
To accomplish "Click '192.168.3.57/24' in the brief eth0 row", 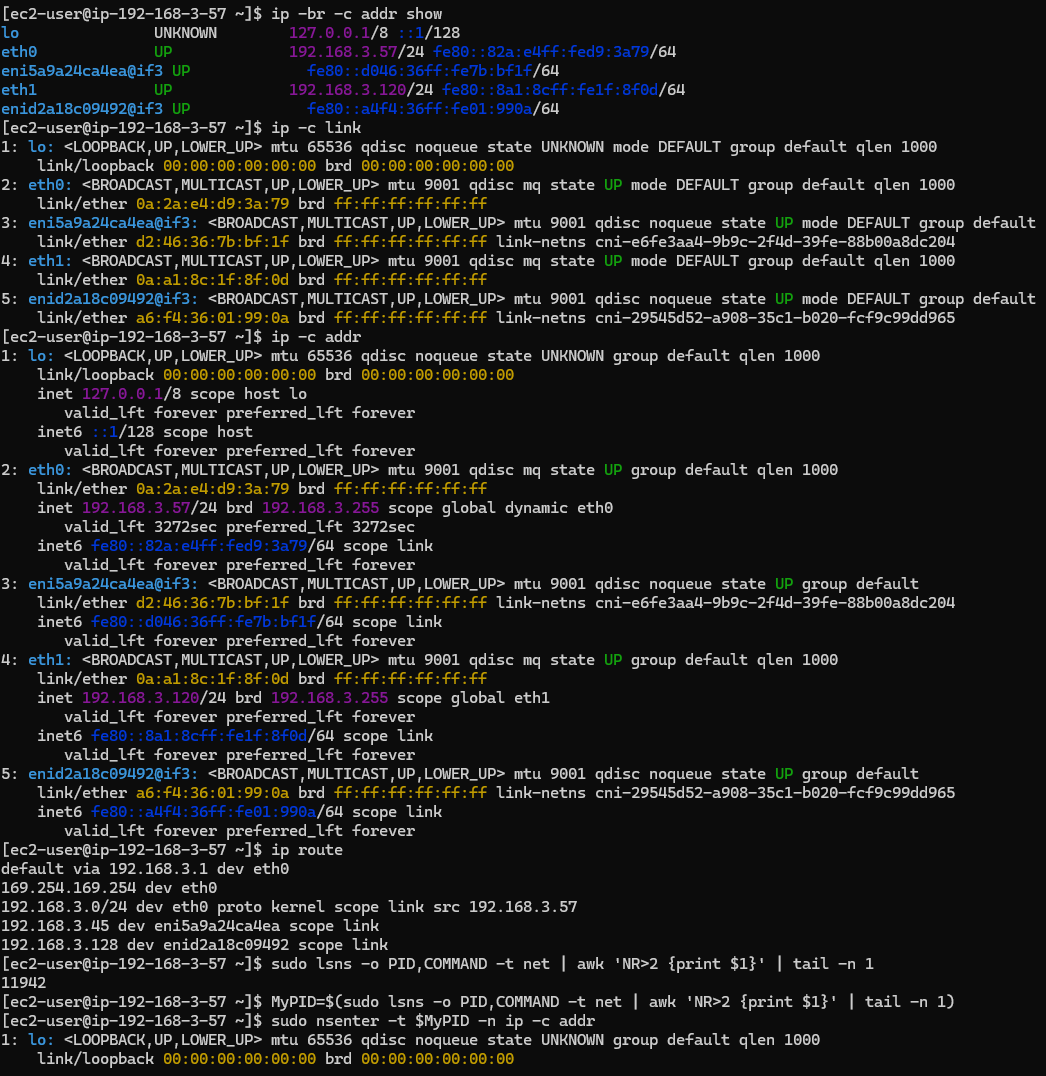I will pyautogui.click(x=356, y=51).
